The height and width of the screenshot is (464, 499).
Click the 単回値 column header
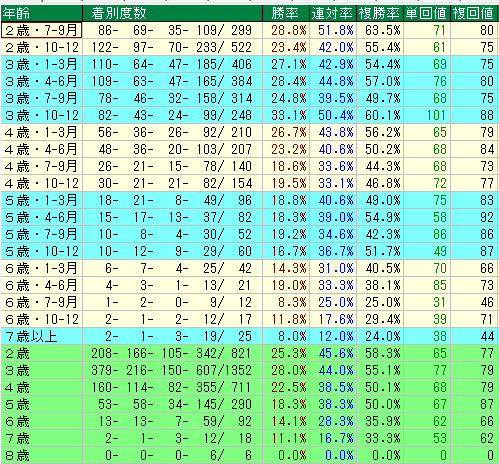coord(427,13)
